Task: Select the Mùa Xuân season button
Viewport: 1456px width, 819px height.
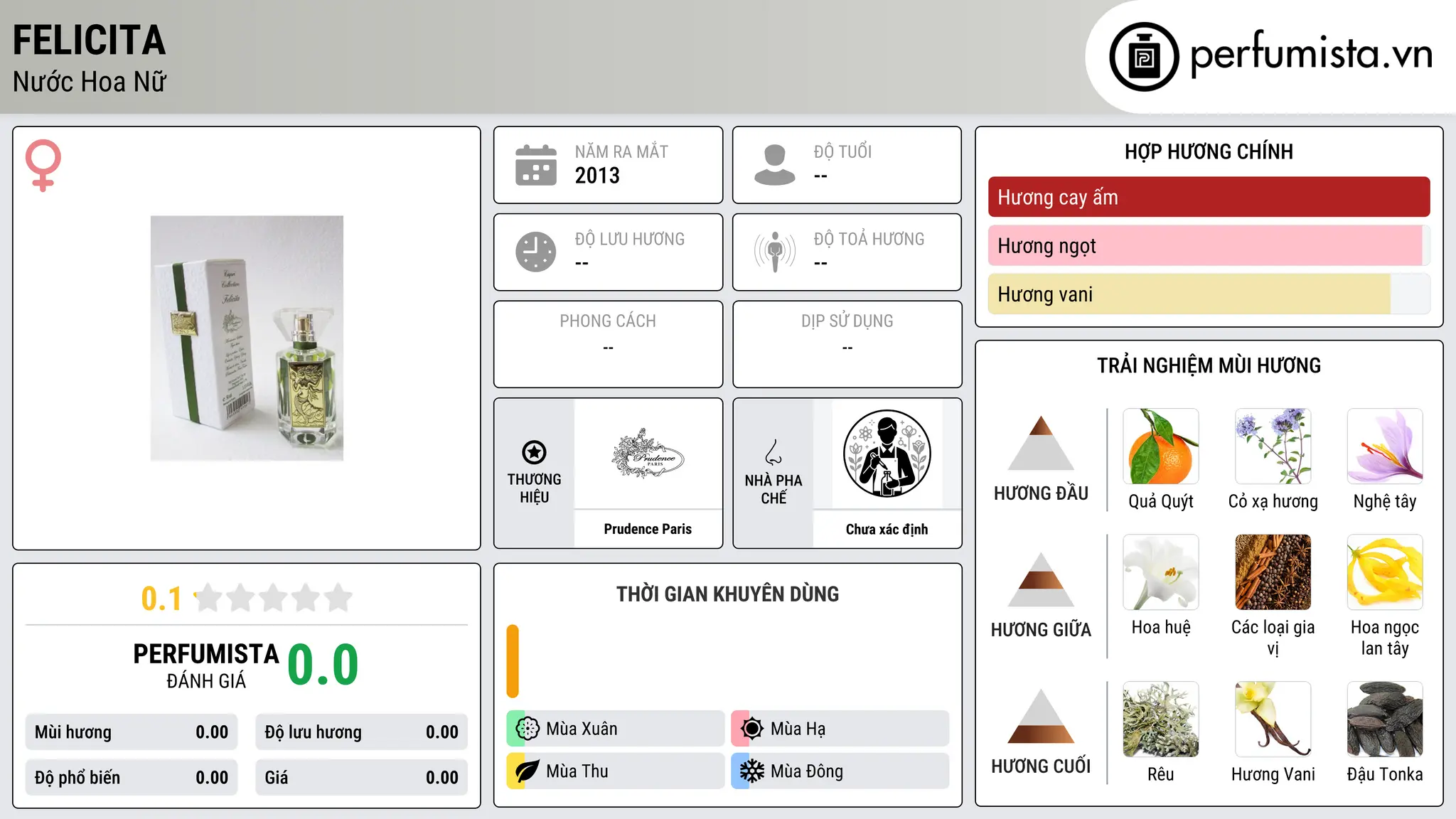Action: [615, 729]
